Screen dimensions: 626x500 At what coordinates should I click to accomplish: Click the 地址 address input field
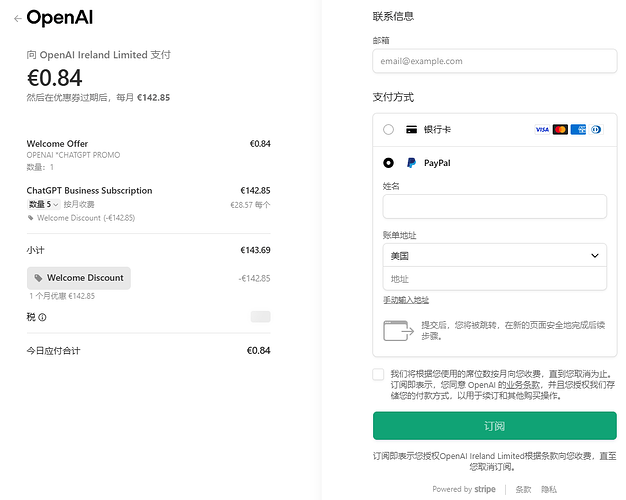pyautogui.click(x=495, y=279)
